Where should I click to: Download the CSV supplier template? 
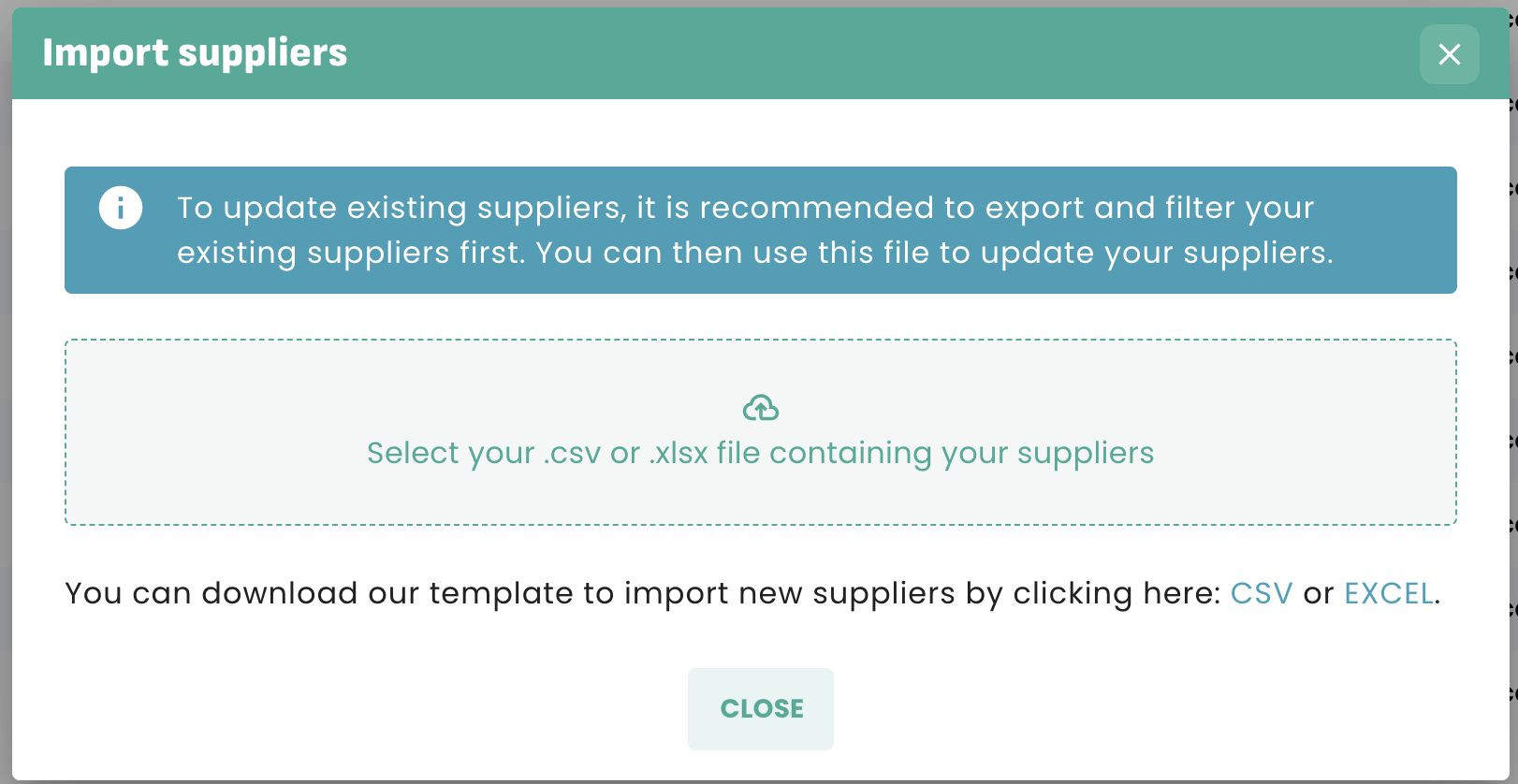1261,593
